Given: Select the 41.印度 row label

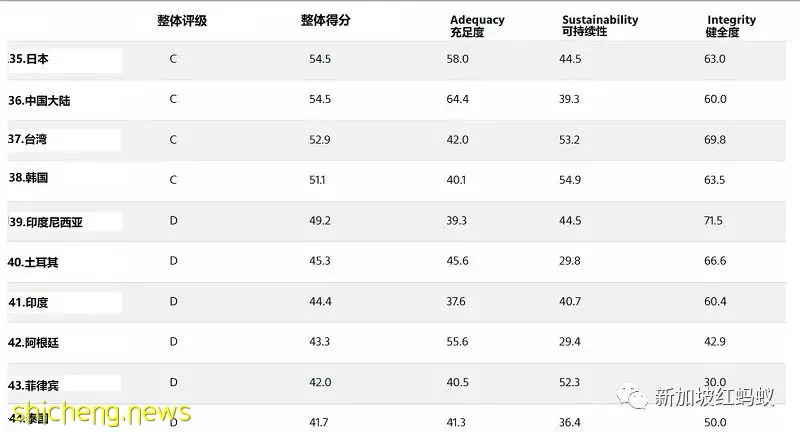Looking at the screenshot, I should pos(28,302).
